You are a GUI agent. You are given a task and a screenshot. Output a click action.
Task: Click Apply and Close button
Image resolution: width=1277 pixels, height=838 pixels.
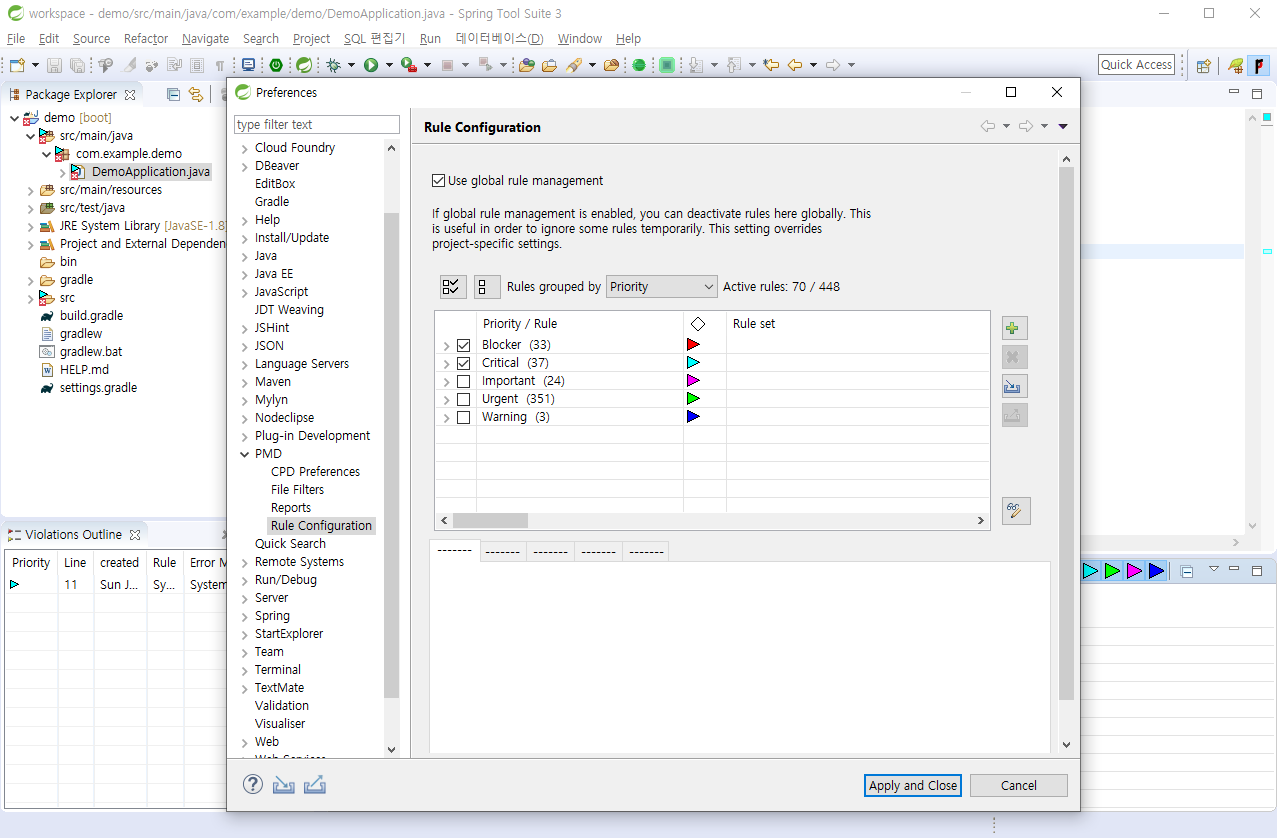[x=913, y=785]
